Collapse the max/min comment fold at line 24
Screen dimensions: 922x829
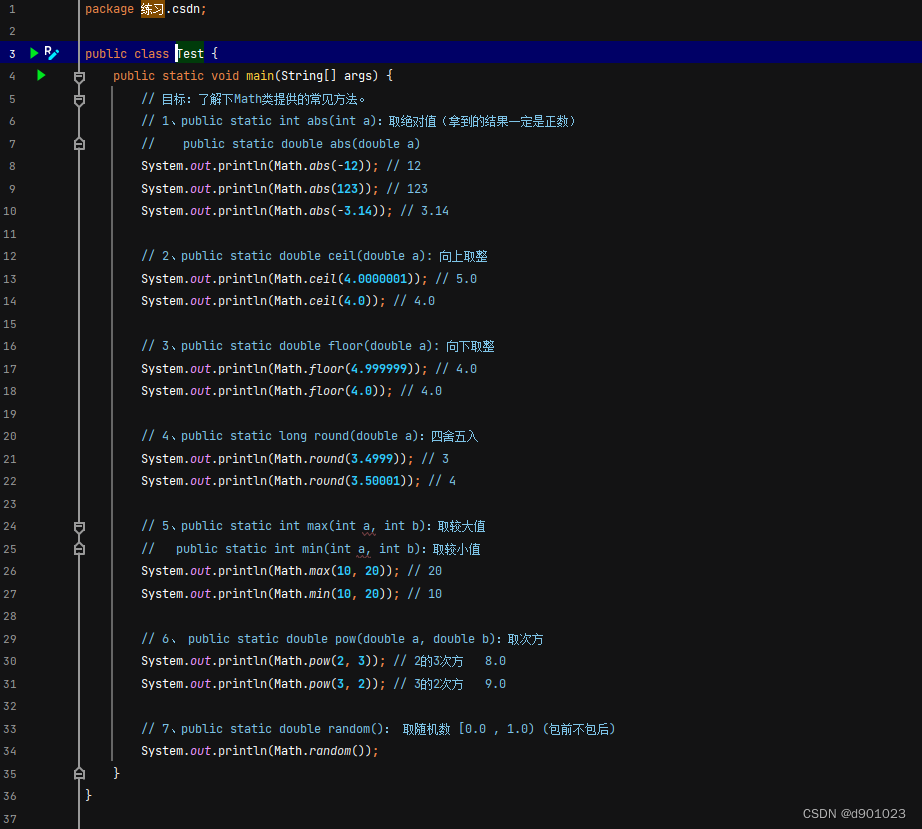tap(79, 527)
